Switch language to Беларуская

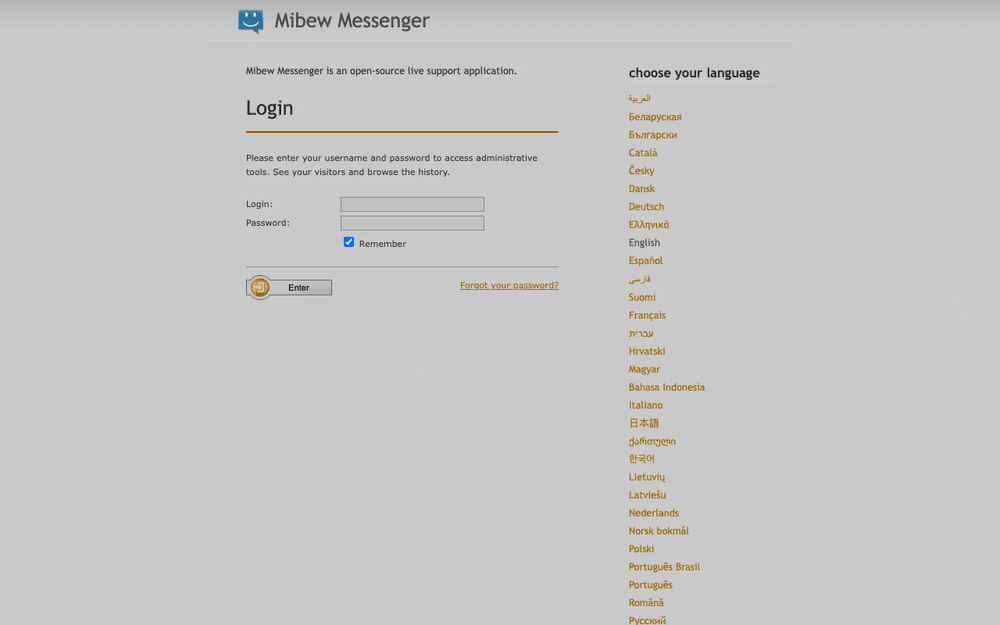(x=655, y=117)
